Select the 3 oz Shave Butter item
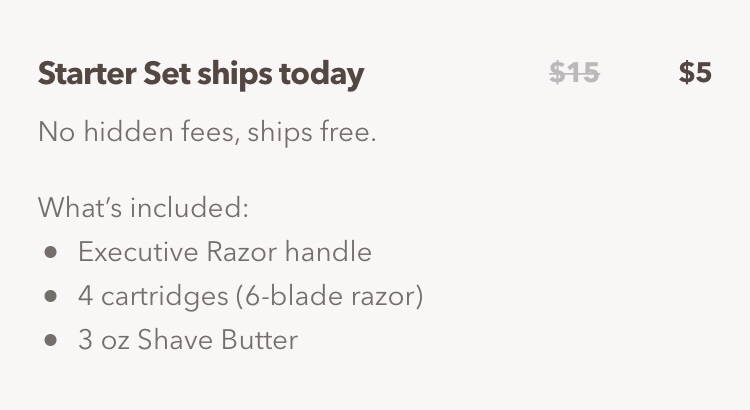Viewport: 750px width, 410px height. [188, 340]
